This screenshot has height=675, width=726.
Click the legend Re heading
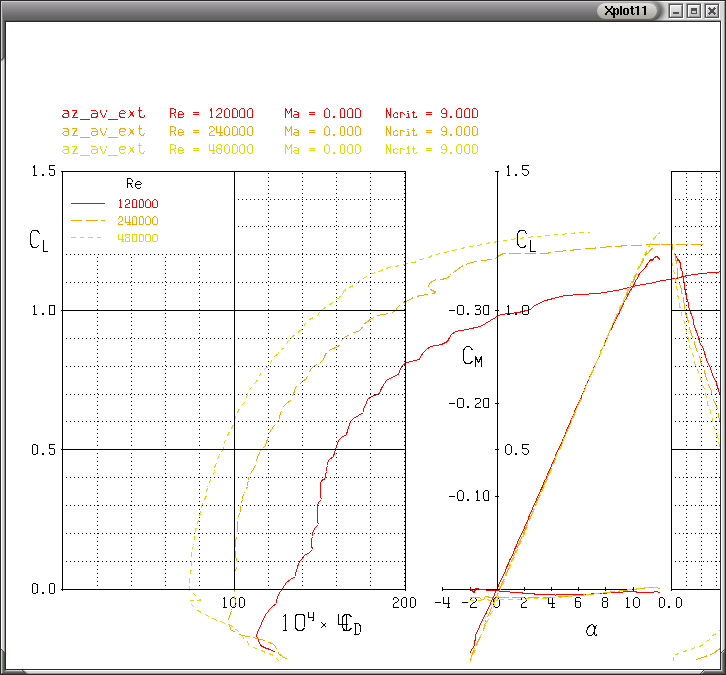click(x=134, y=184)
